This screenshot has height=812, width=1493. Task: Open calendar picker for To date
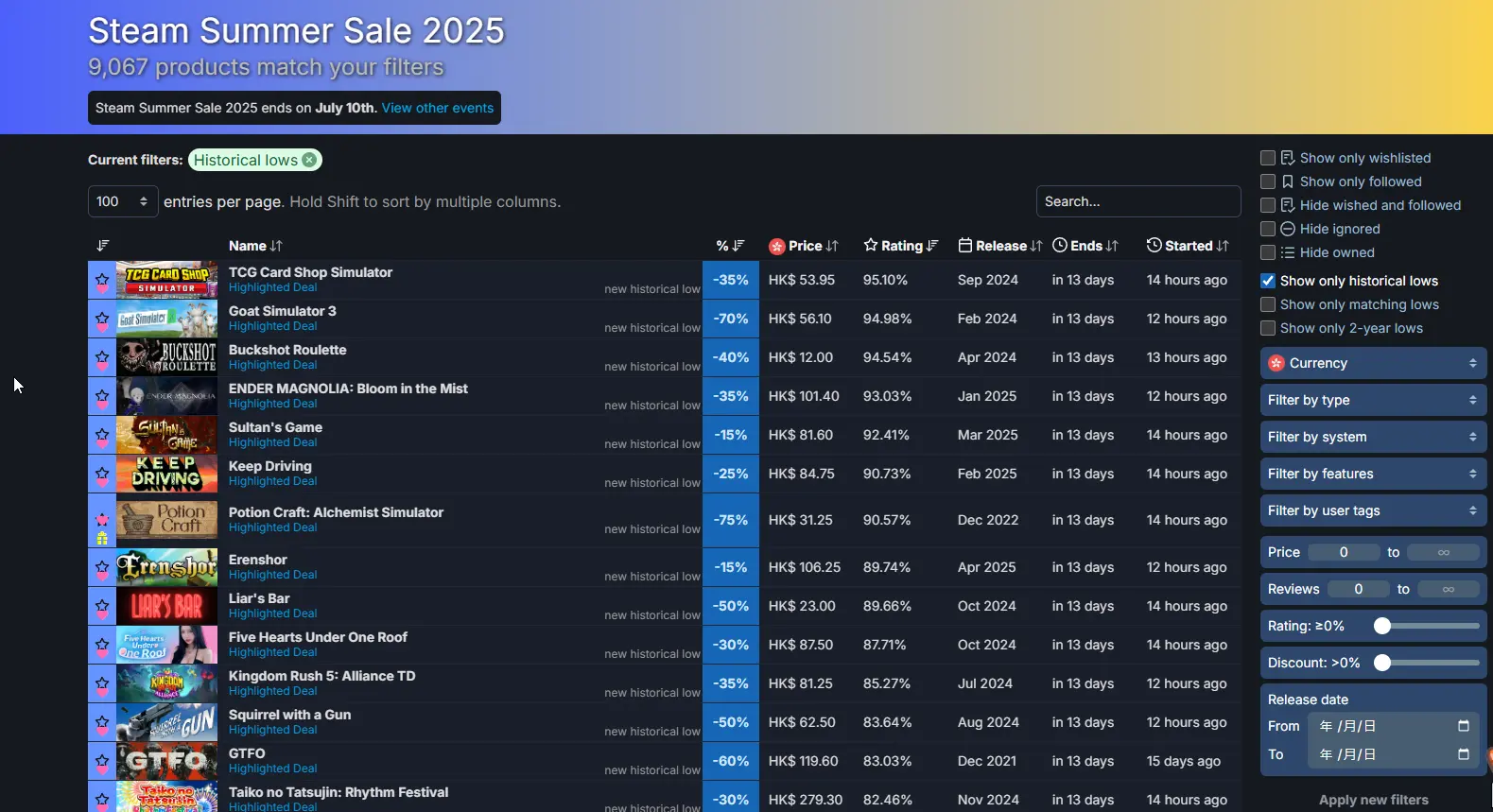pos(1464,754)
